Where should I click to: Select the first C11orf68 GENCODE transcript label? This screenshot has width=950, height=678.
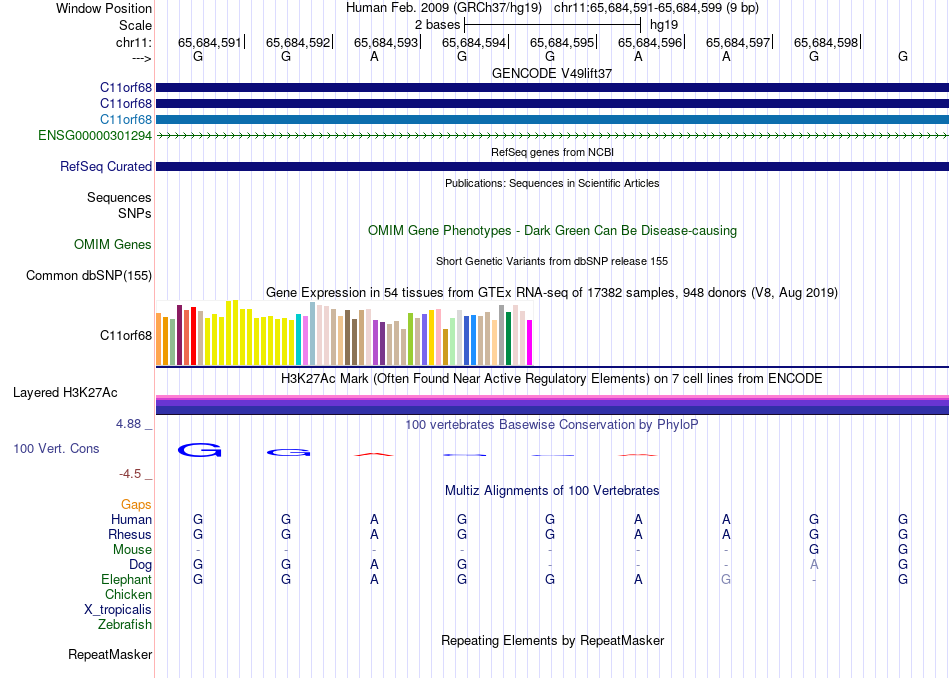(125, 87)
